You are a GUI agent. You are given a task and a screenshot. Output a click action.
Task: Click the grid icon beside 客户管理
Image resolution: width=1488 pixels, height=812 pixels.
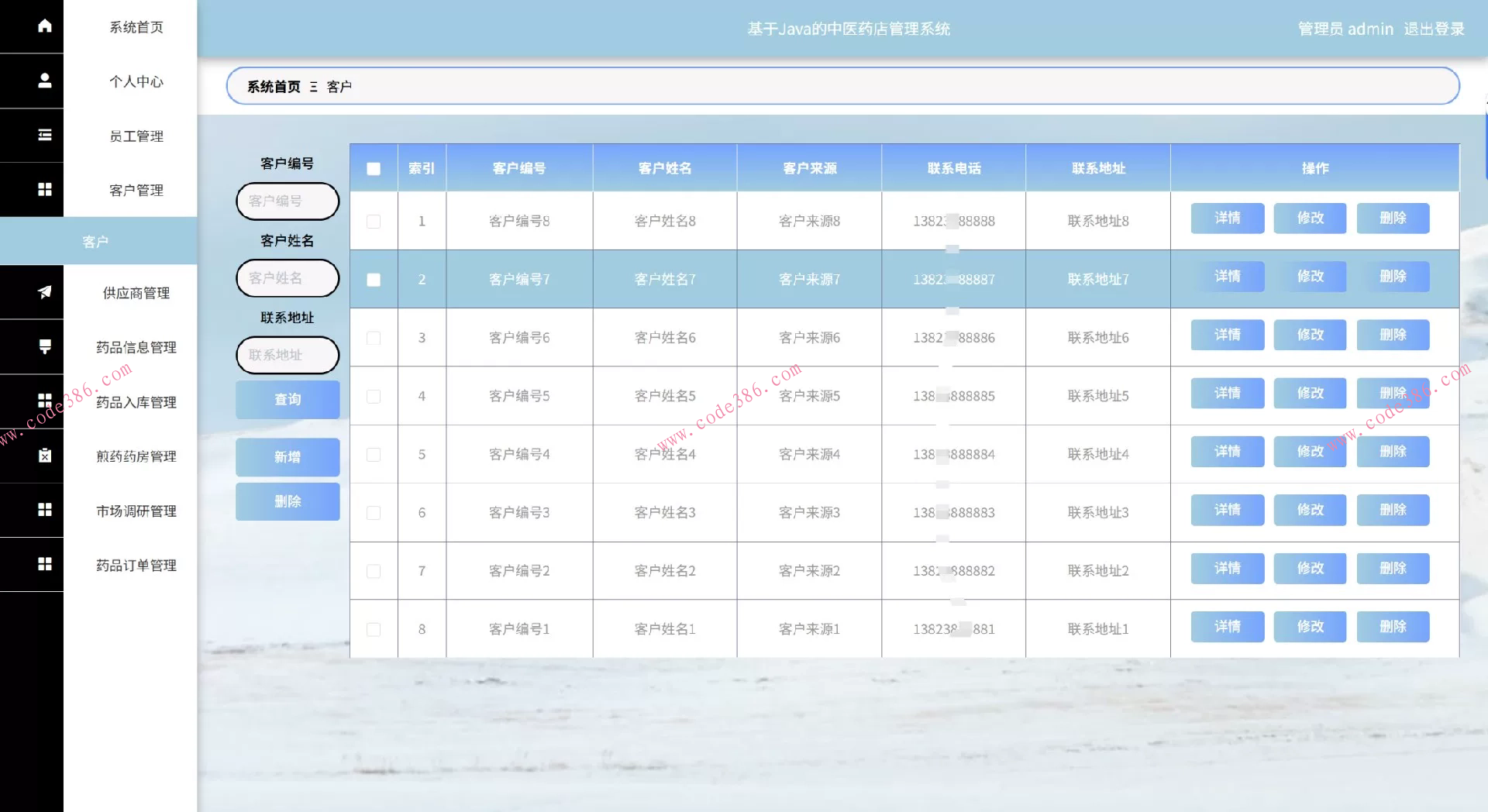[45, 190]
